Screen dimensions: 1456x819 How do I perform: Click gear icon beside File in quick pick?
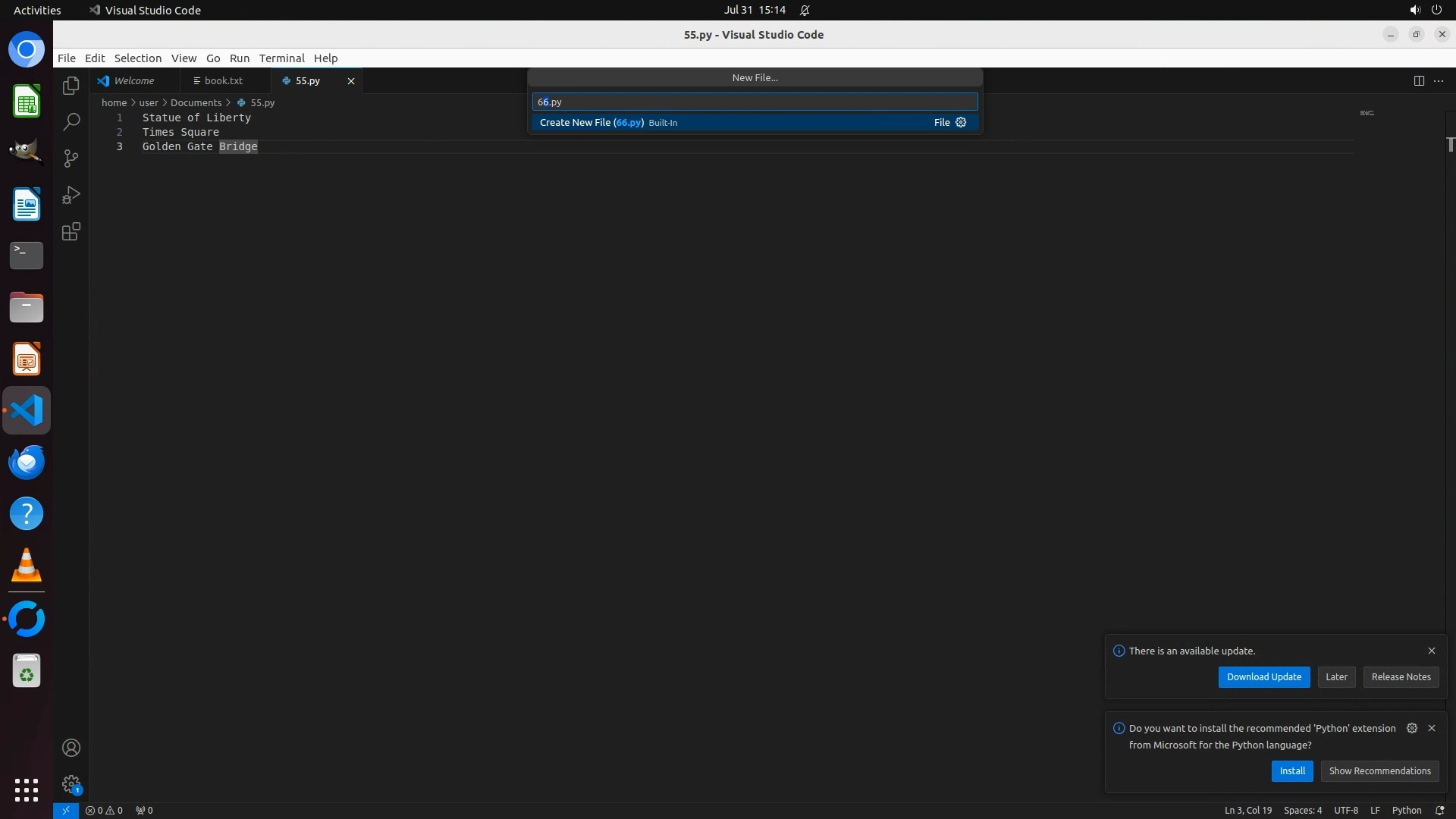coord(961,122)
